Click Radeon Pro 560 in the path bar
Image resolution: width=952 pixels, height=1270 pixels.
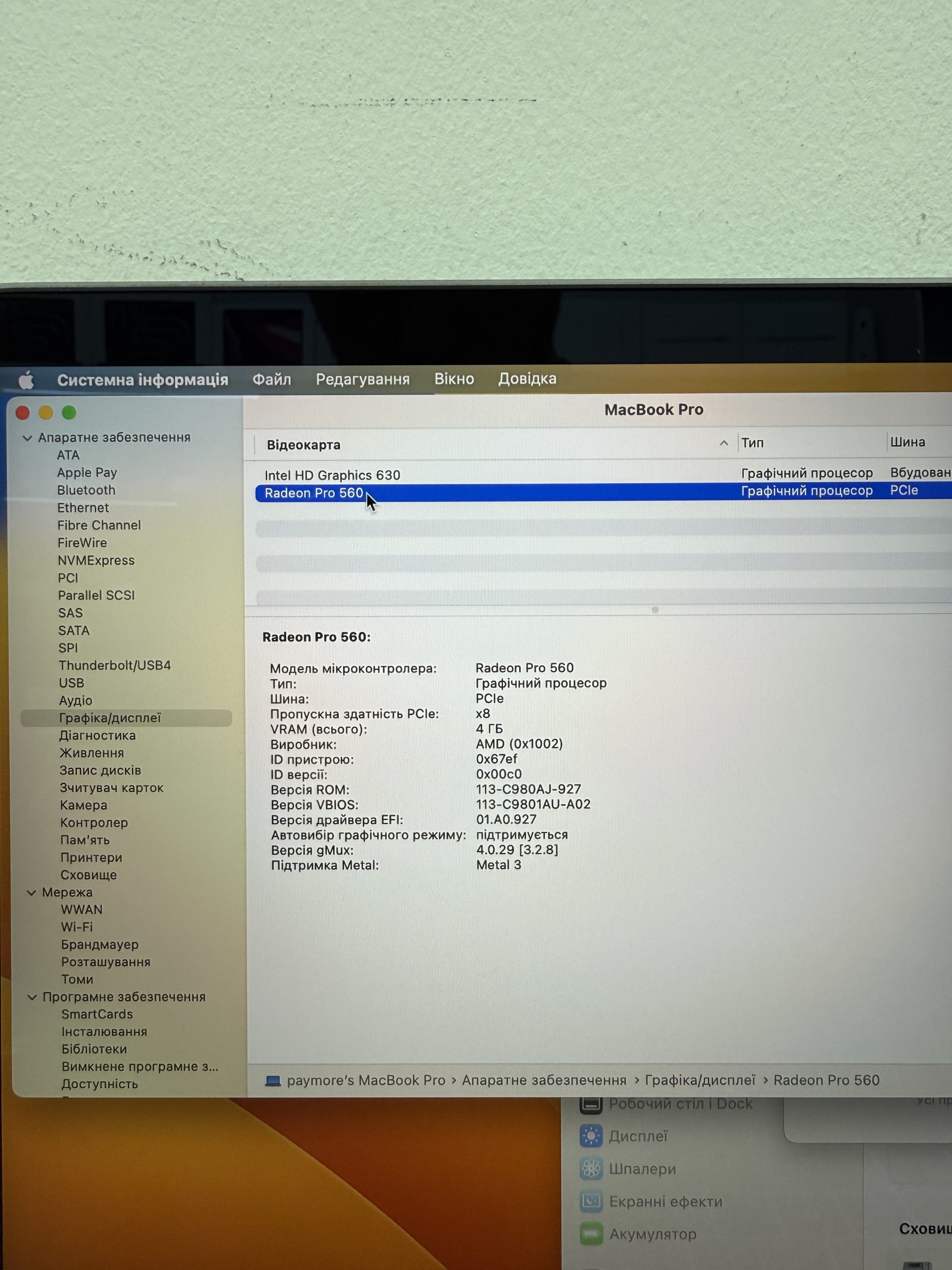827,1080
